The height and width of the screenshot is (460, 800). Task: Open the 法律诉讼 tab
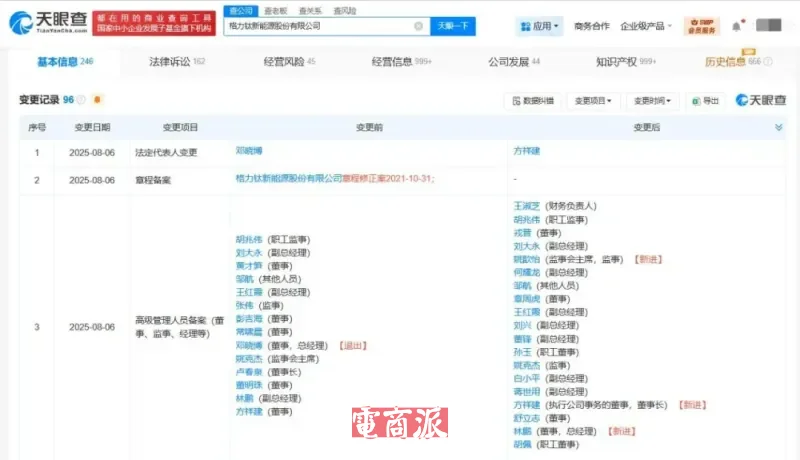(177, 62)
